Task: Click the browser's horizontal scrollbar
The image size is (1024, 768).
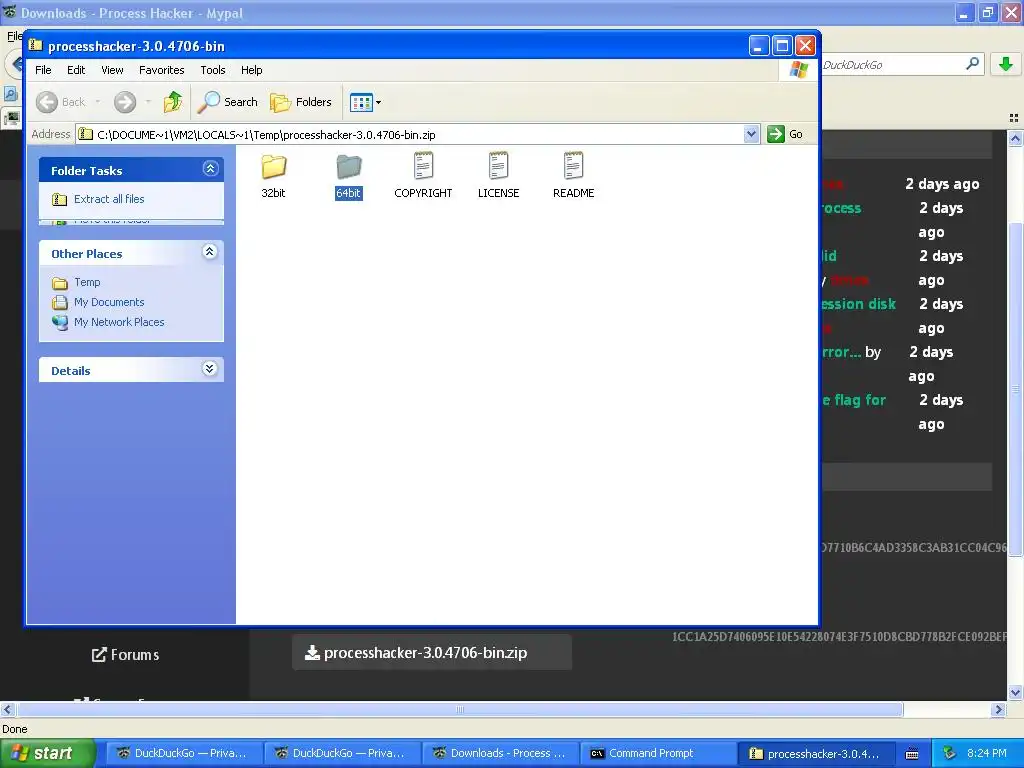Action: 459,709
